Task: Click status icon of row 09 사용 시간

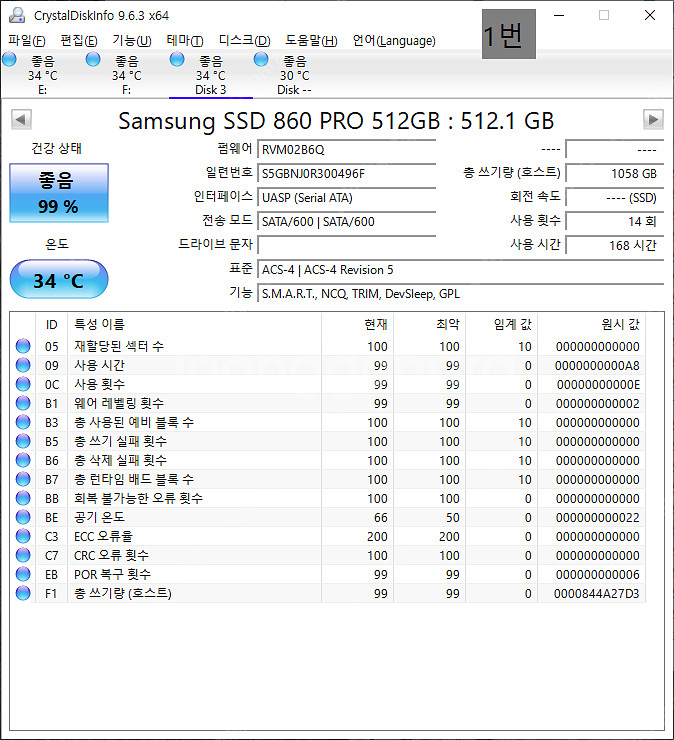Action: pos(23,365)
